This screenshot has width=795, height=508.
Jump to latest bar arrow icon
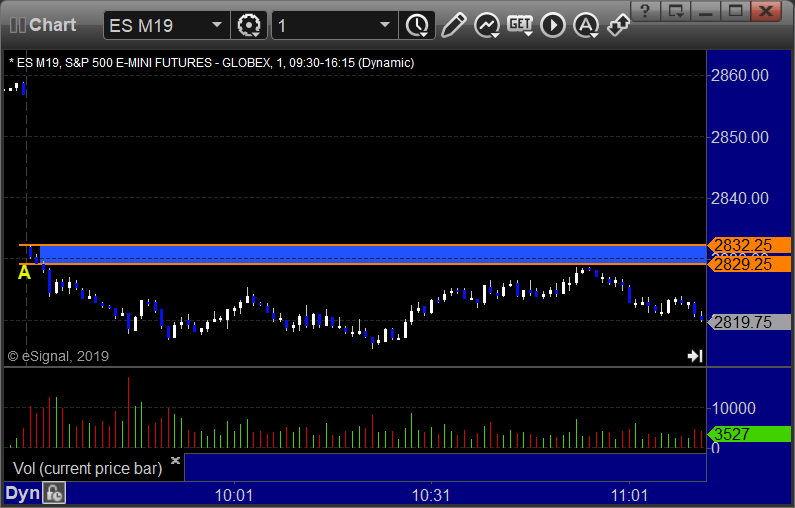(695, 356)
